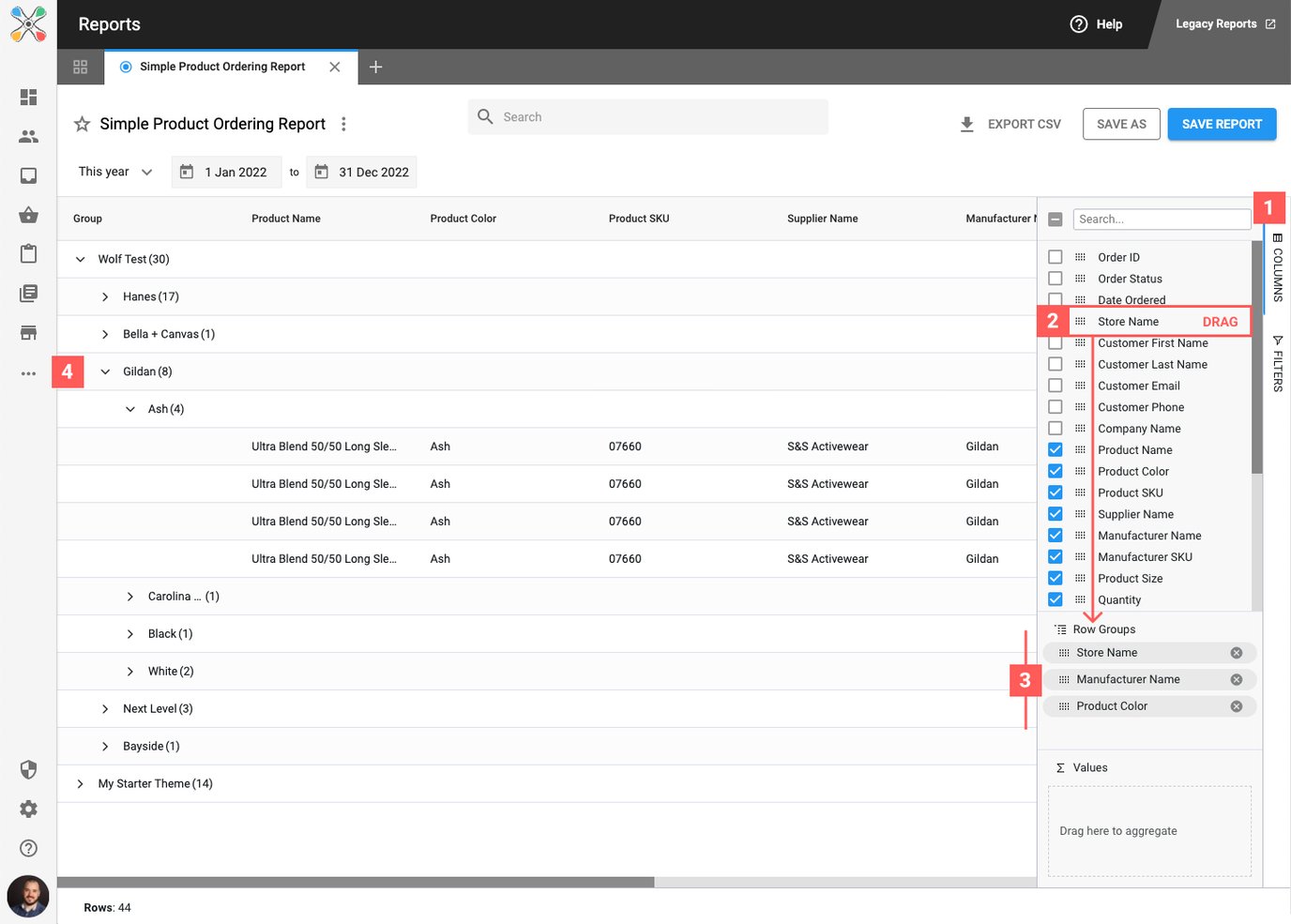1291x924 pixels.
Task: Uncheck the Product SKU column checkbox
Action: pos(1056,492)
